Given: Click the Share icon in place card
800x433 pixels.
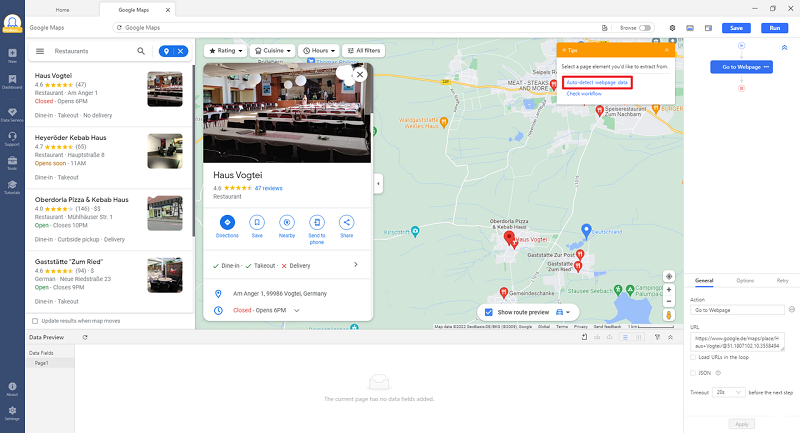Looking at the screenshot, I should [x=346, y=222].
